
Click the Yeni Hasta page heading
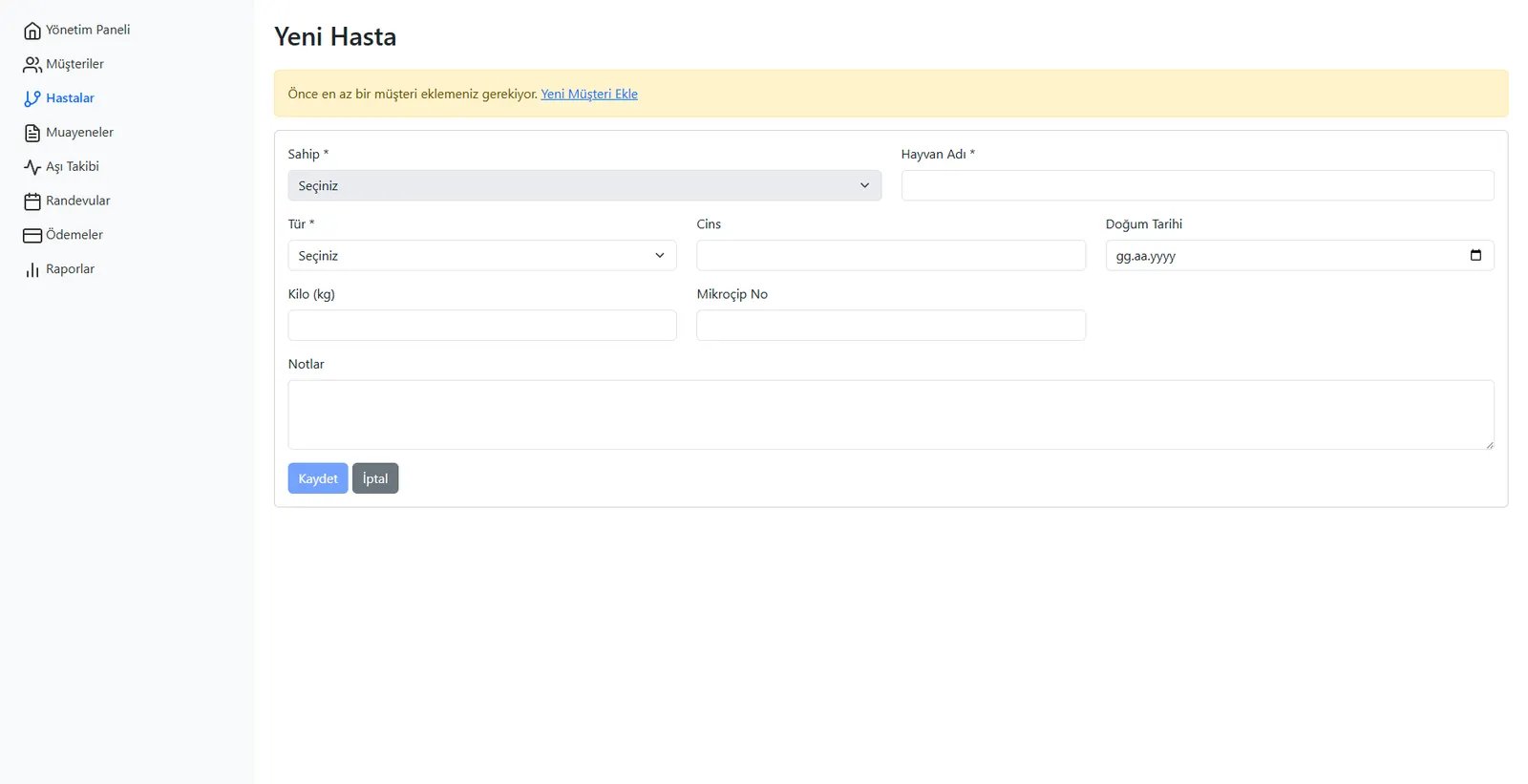coord(335,36)
